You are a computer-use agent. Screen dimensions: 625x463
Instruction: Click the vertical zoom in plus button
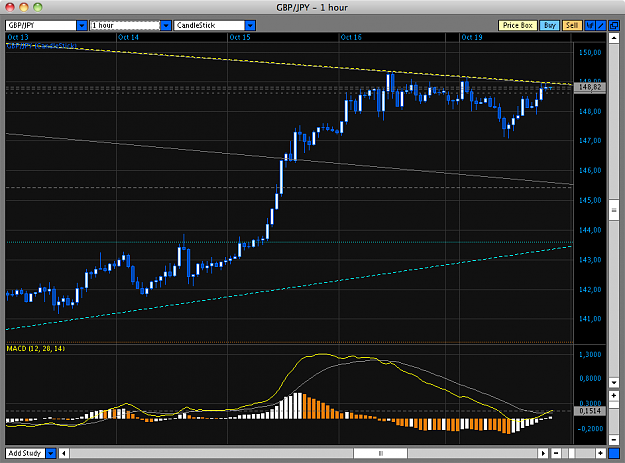point(614,396)
